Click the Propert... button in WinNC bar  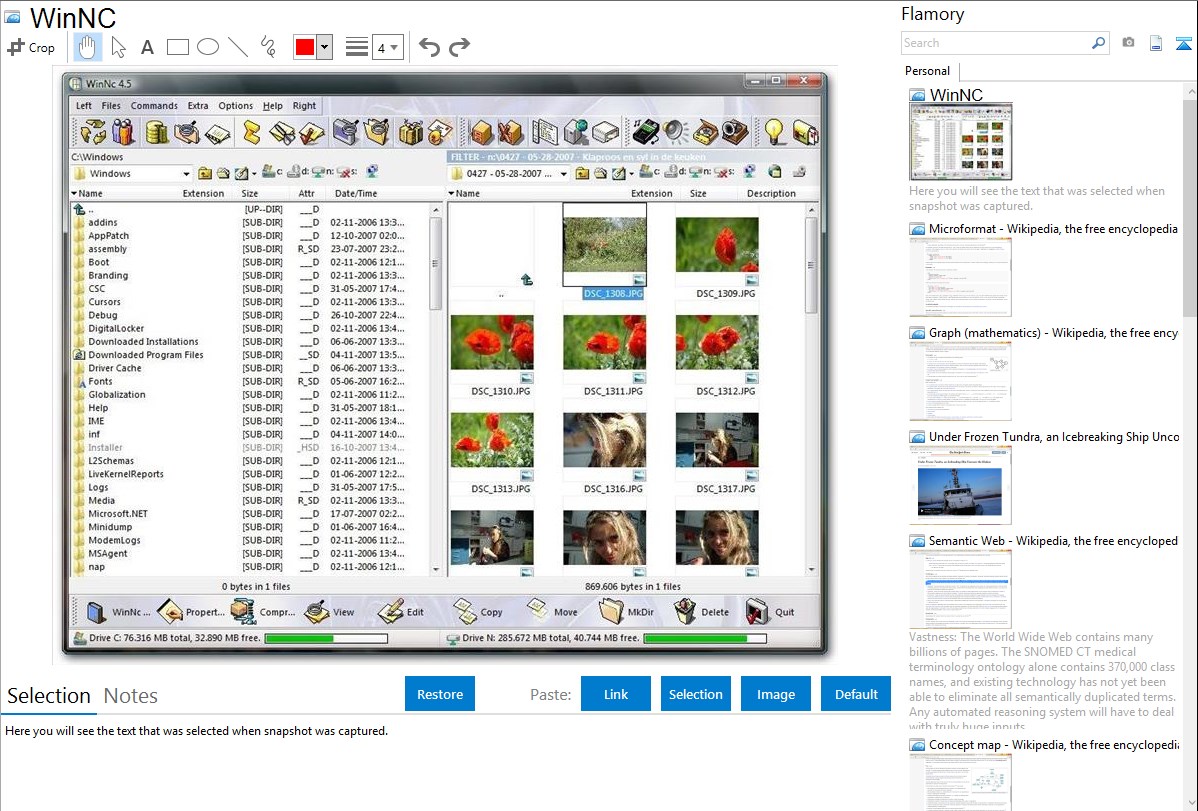click(x=191, y=611)
